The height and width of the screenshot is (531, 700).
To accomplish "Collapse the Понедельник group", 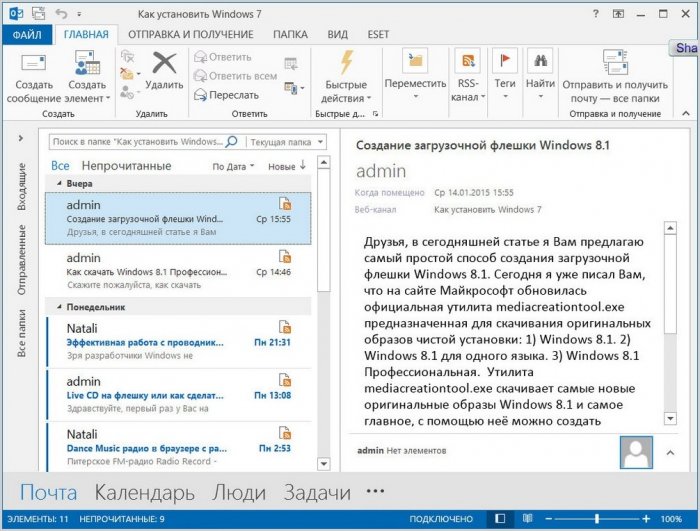I will click(x=59, y=307).
